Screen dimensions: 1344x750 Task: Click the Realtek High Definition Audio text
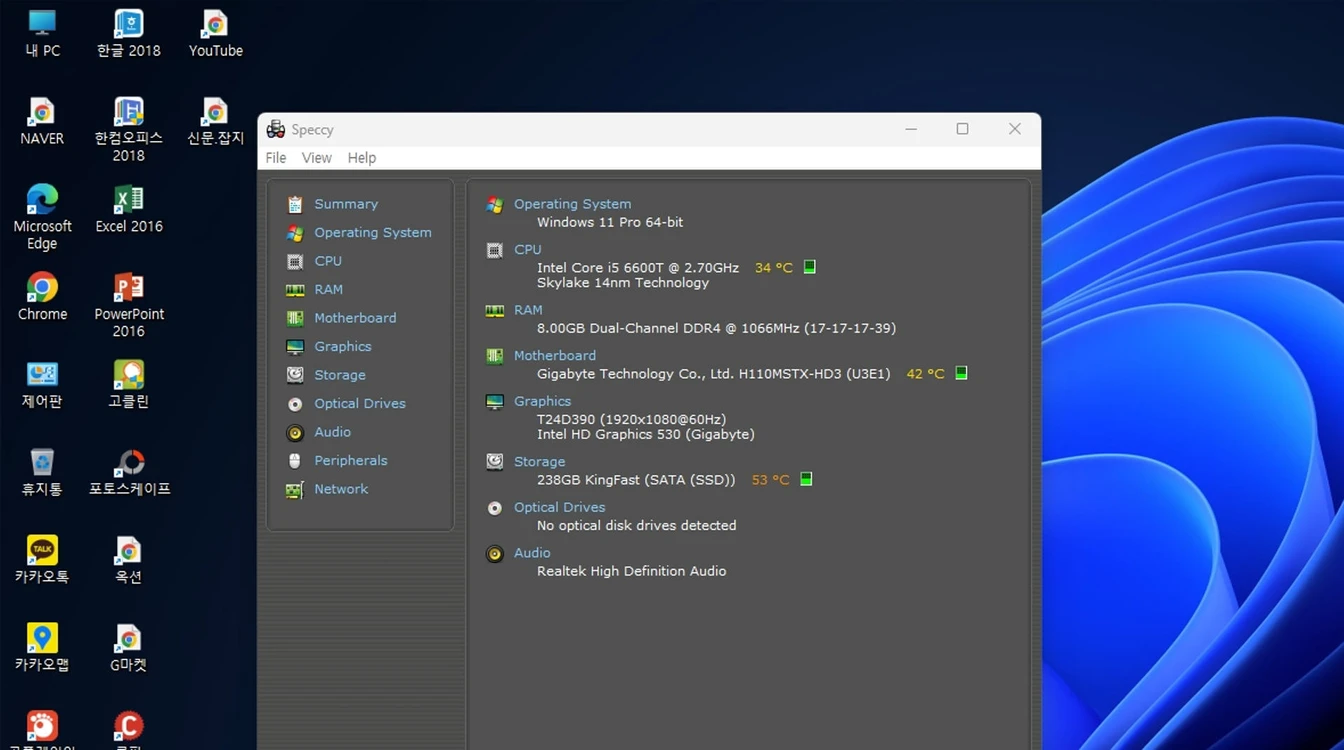632,571
